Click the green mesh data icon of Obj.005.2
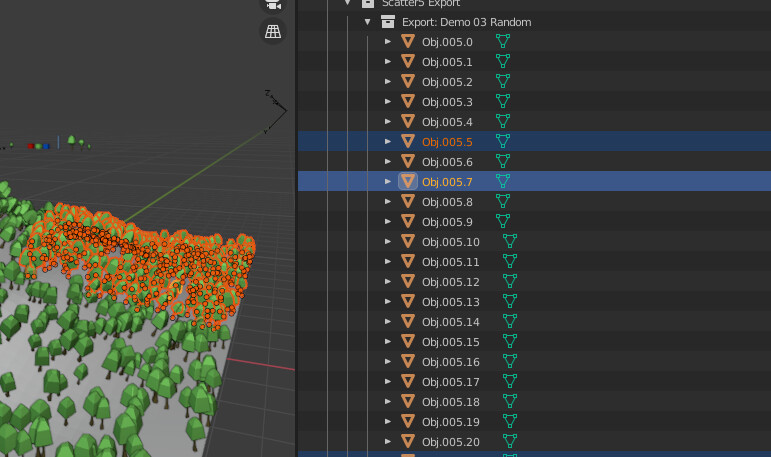The width and height of the screenshot is (771, 457). (503, 81)
